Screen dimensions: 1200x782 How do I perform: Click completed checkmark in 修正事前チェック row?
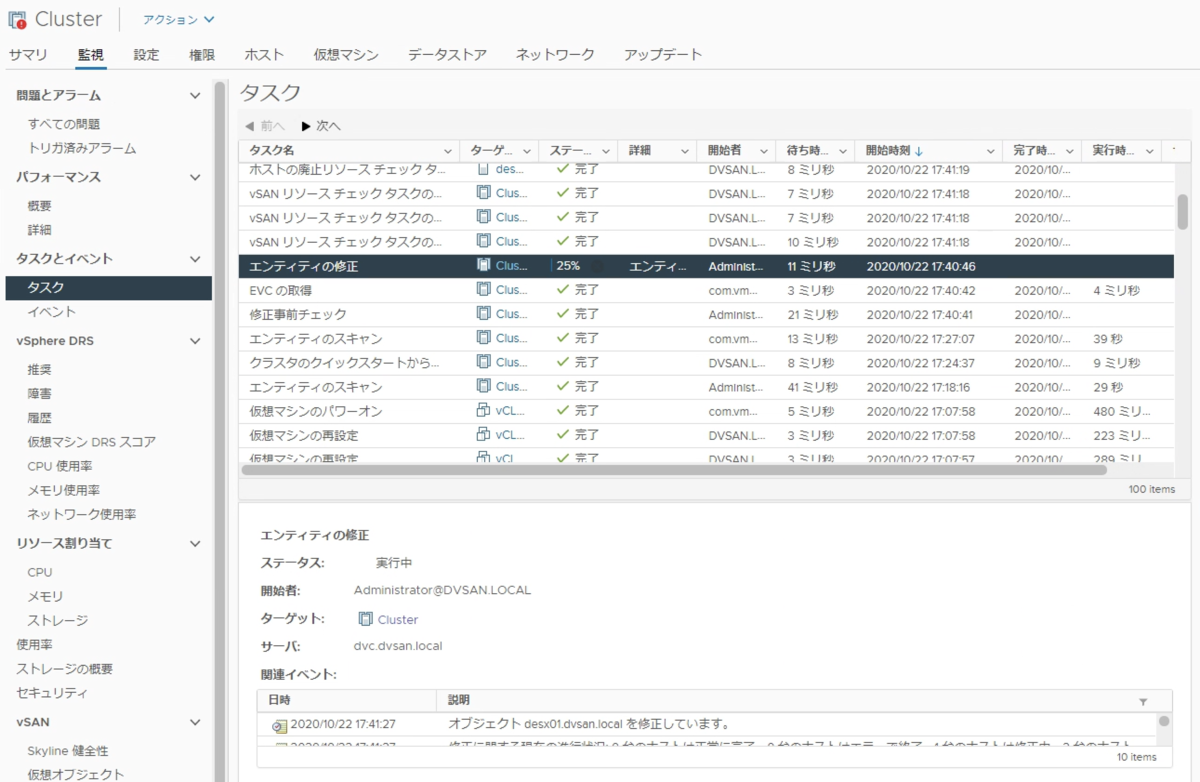pyautogui.click(x=562, y=314)
